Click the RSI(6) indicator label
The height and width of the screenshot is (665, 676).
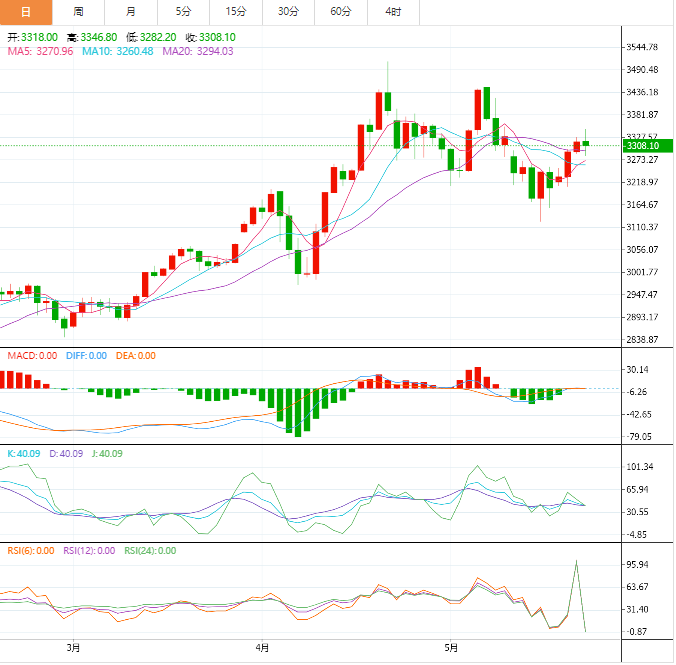tap(31, 550)
